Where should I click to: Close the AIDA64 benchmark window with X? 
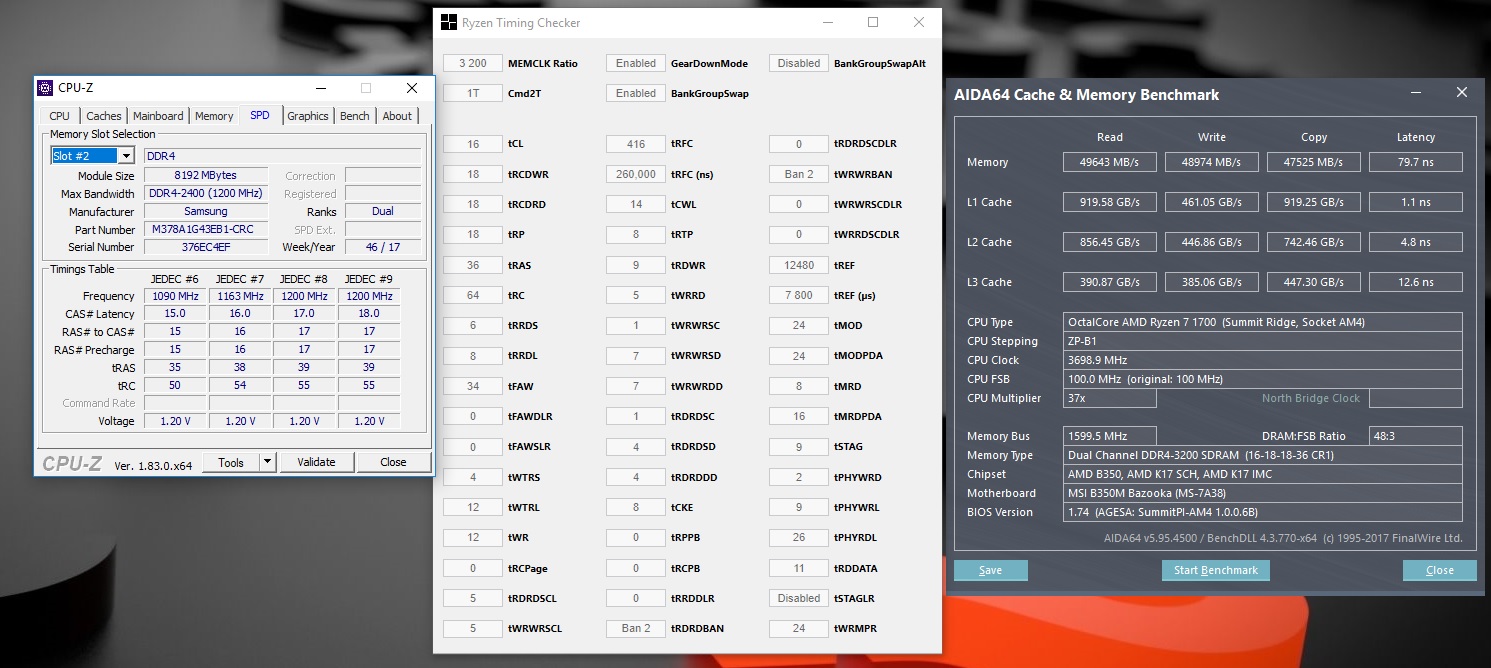point(1462,93)
